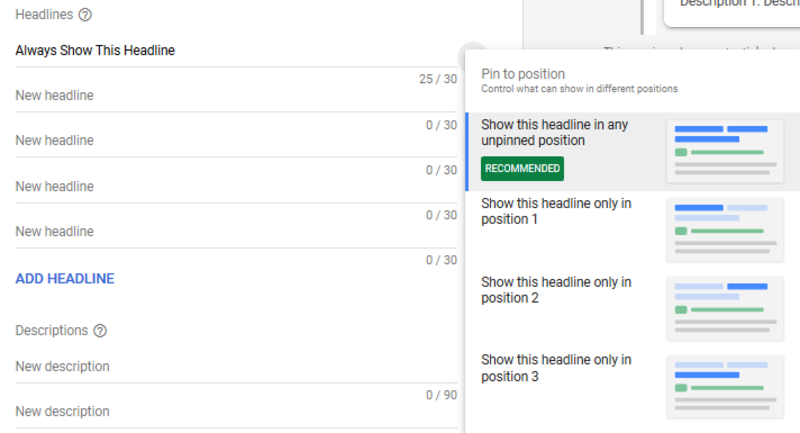Click the 'Pin to position' panel heading
Screen dimensions: 800x433
(x=523, y=74)
